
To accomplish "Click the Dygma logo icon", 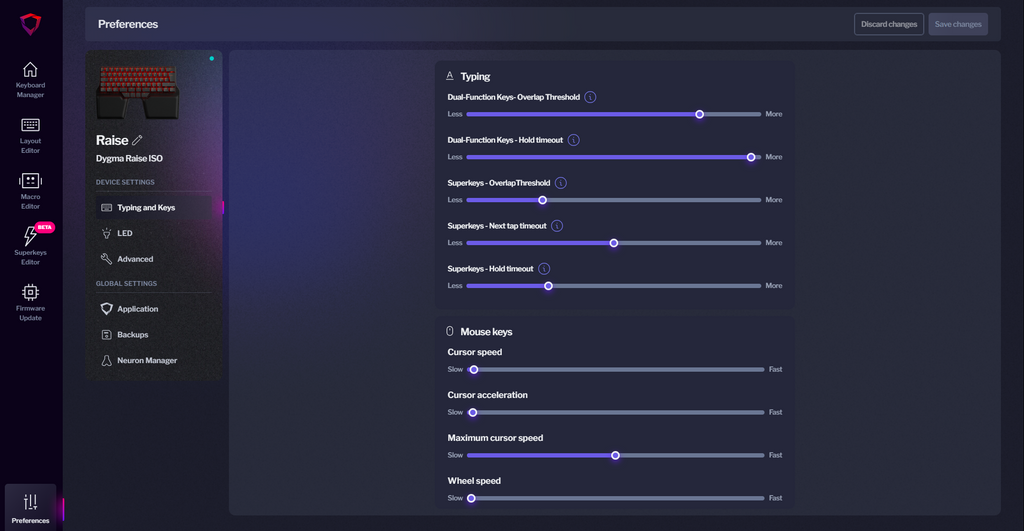I will coord(31,24).
